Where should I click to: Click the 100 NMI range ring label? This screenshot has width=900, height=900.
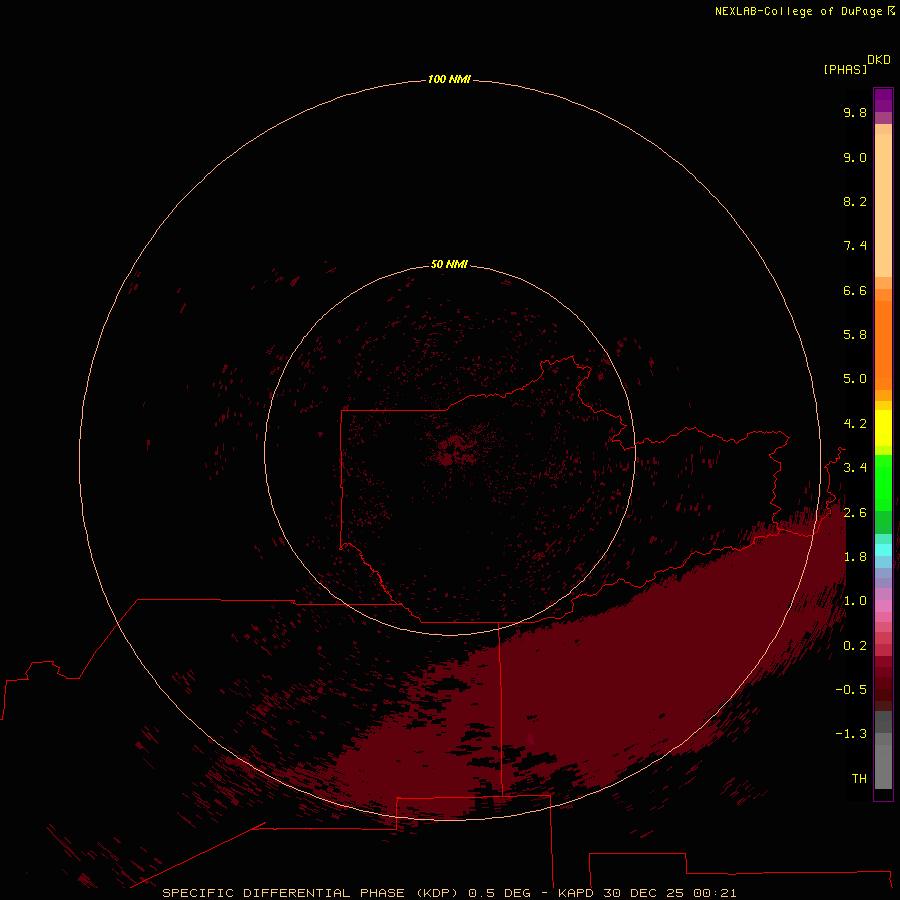(x=449, y=79)
